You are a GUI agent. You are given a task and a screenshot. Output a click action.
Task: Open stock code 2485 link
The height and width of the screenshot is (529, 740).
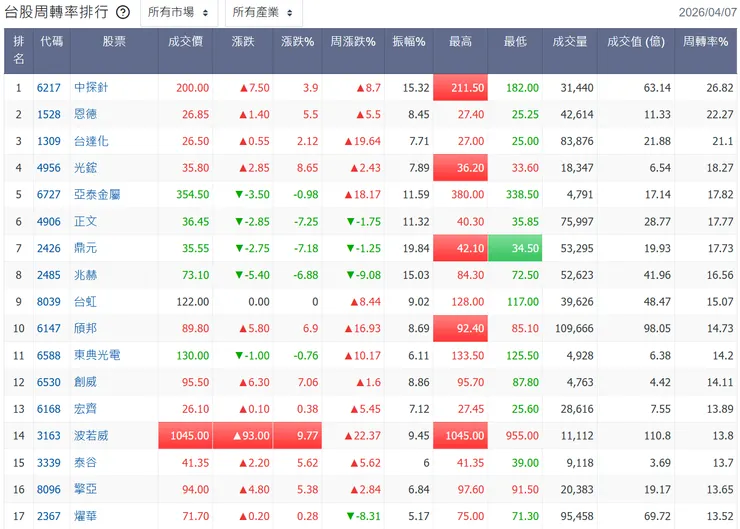pyautogui.click(x=49, y=275)
